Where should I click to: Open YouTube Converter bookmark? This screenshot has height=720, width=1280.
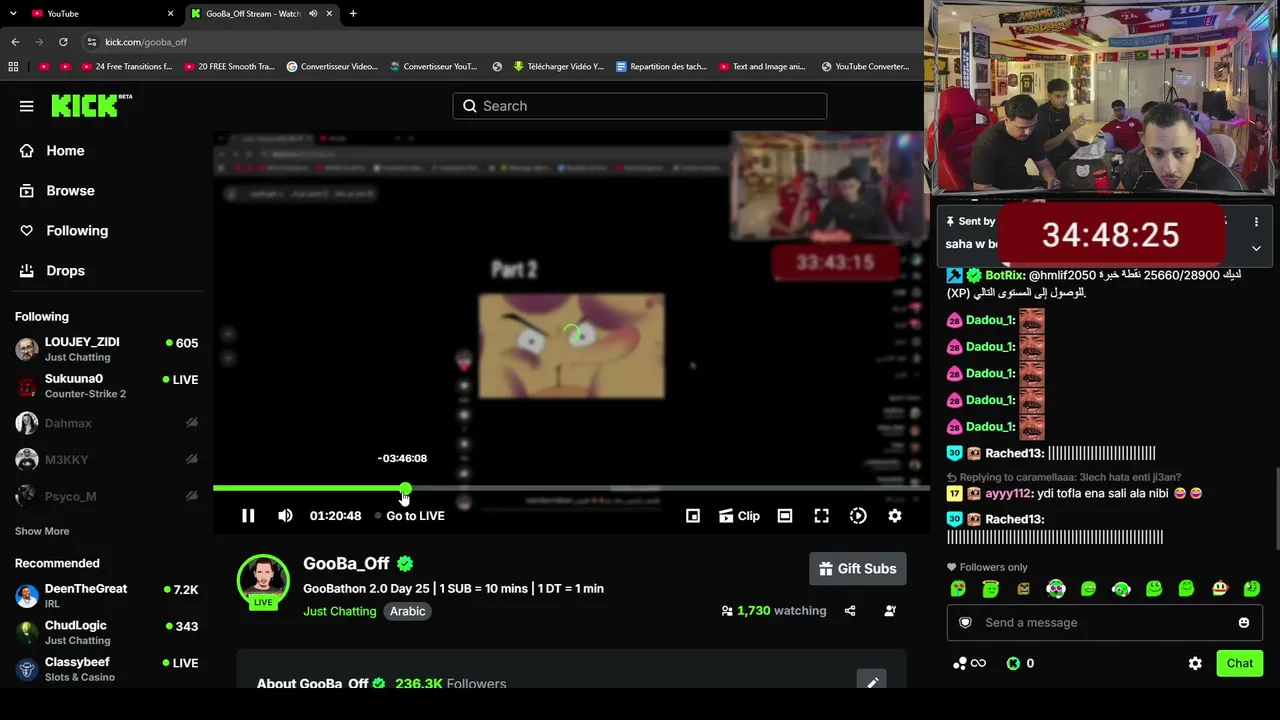click(865, 67)
